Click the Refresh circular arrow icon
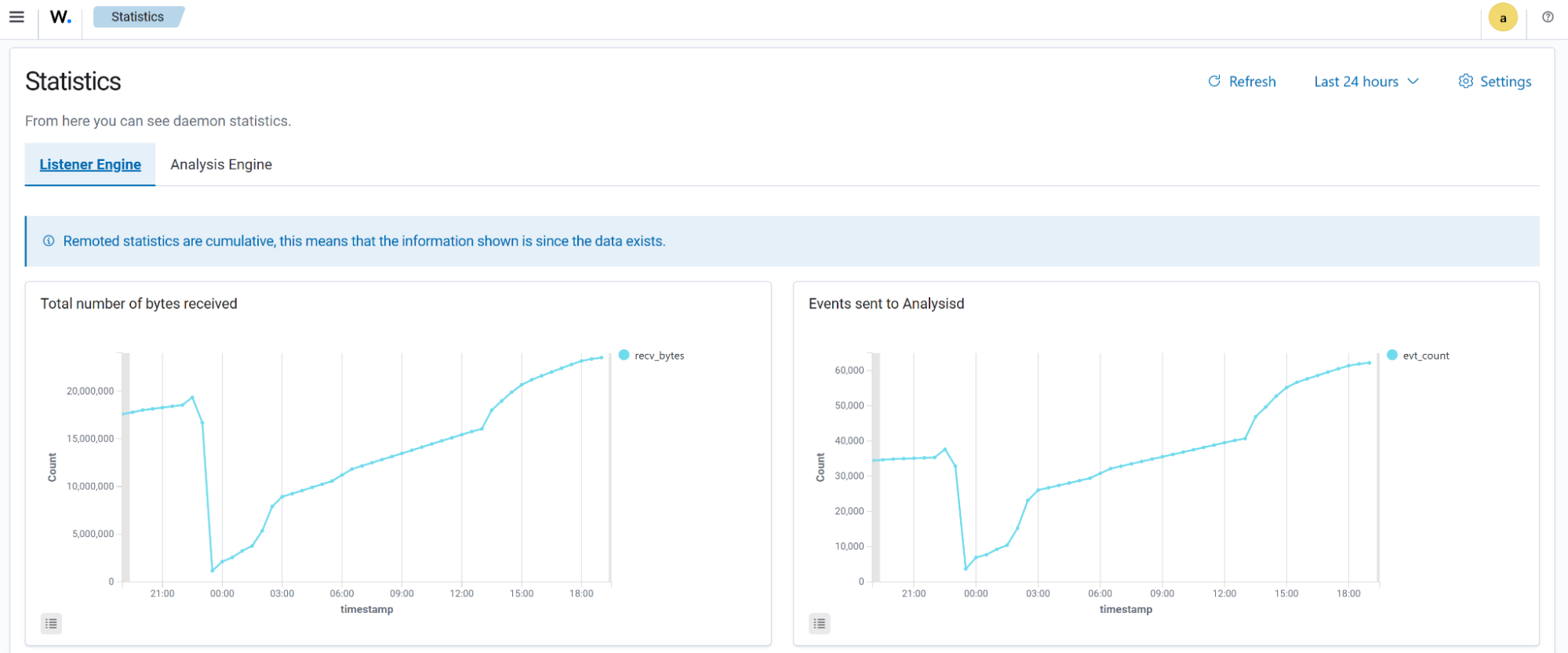Screen dimensions: 1568x653 tap(1213, 81)
